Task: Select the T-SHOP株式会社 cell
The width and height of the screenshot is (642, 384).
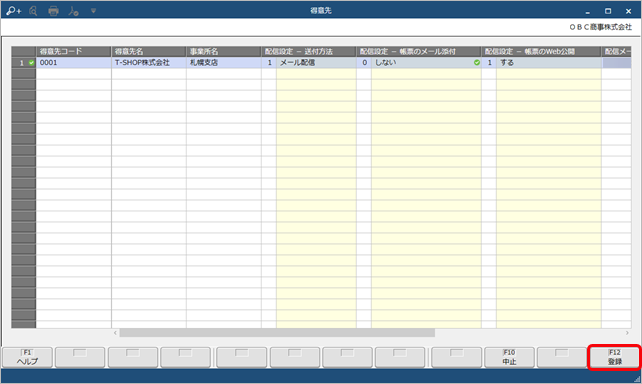Action: click(x=149, y=63)
